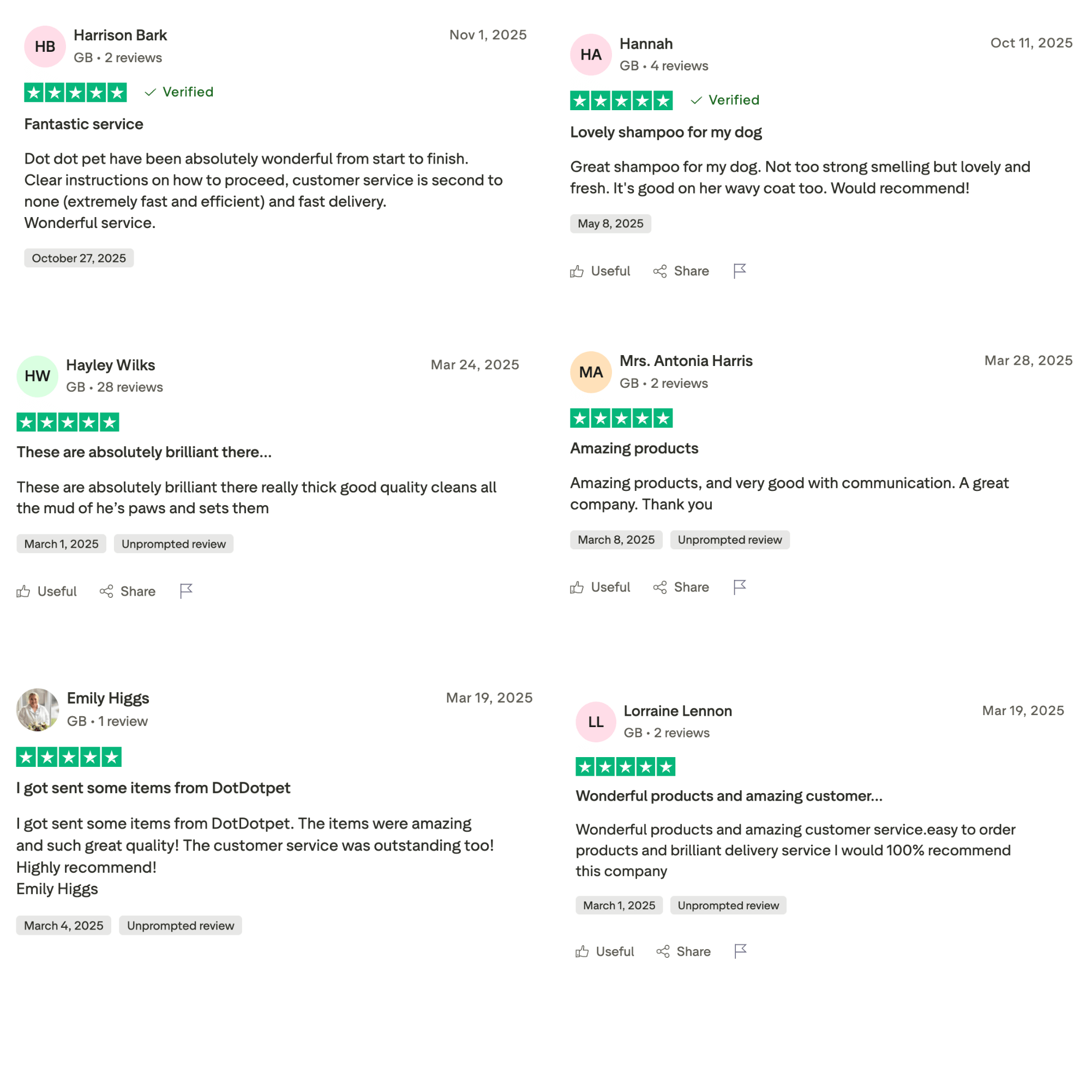Screen dimensions: 1092x1092
Task: Click the five-star rating on Emily Higgs' review
Action: click(x=68, y=757)
